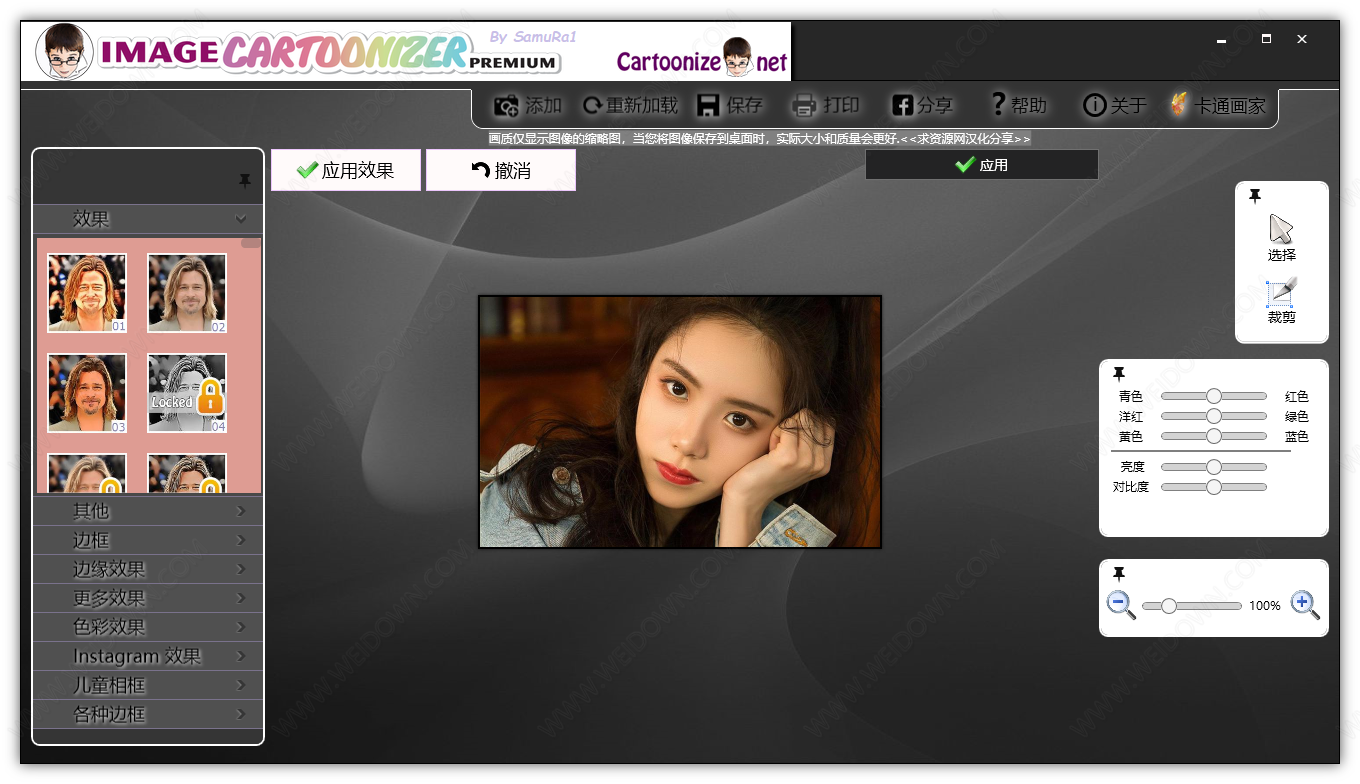Click the 打印 printer icon
The image size is (1360, 784).
[x=804, y=105]
